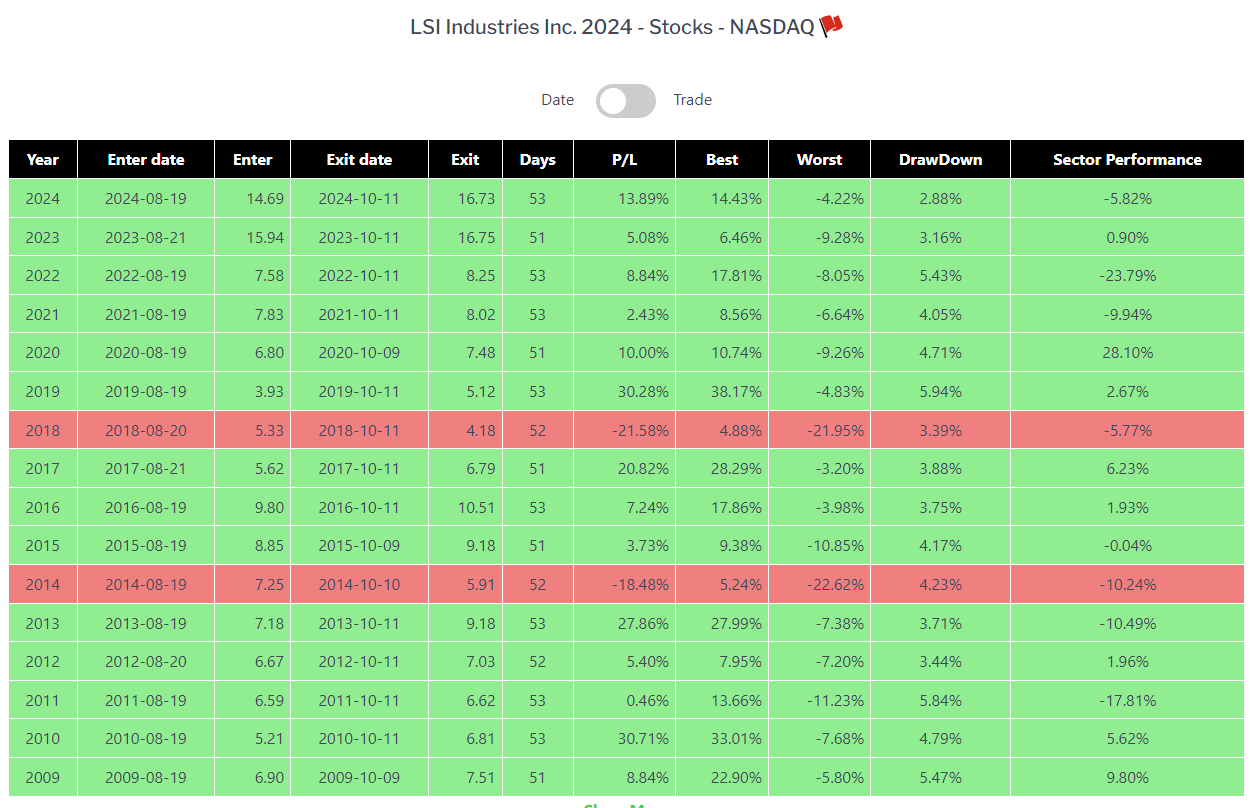This screenshot has width=1253, height=808.
Task: Click enter date 2012-08-20
Action: point(146,662)
